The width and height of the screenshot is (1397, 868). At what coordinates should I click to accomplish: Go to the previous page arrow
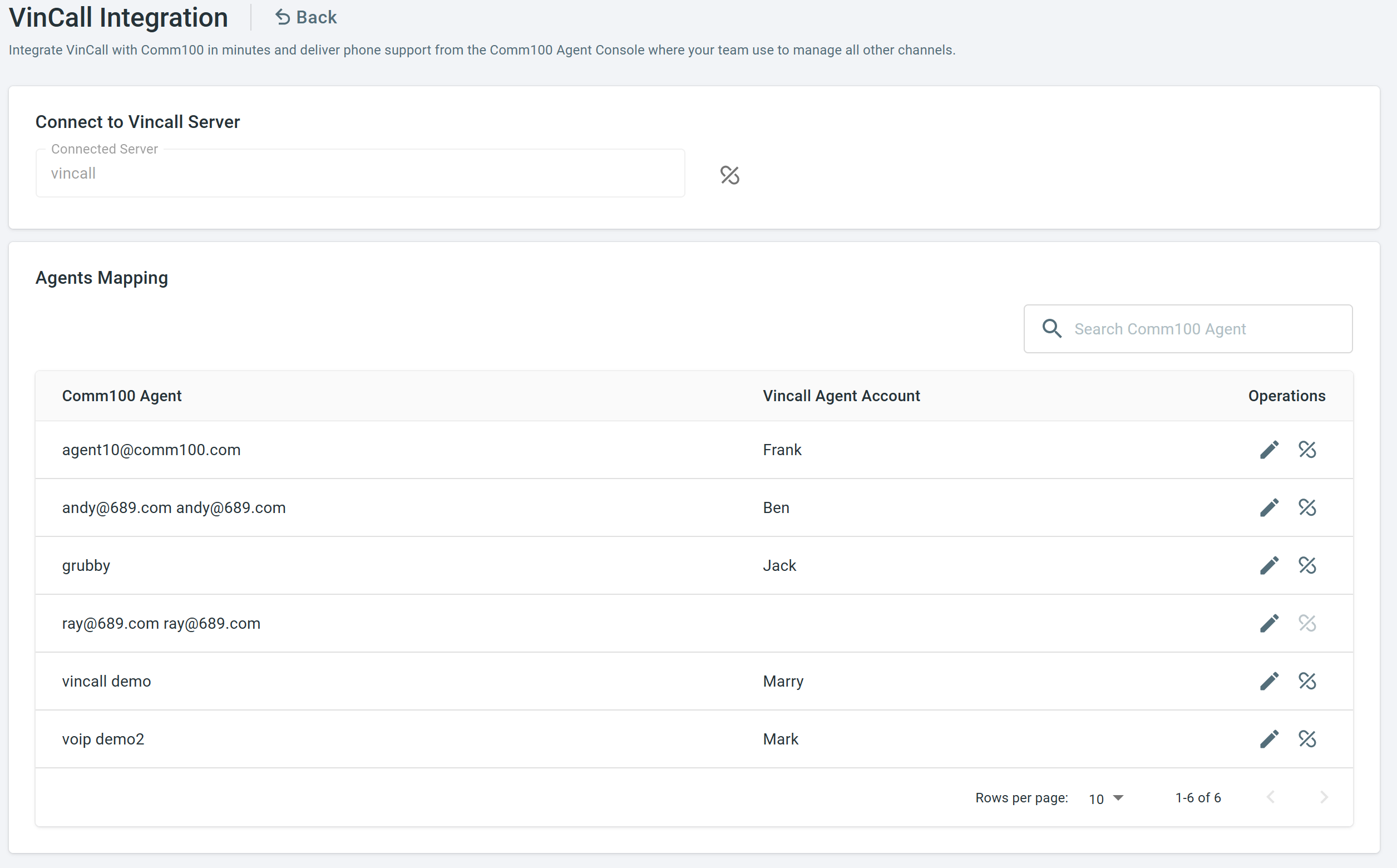click(1271, 797)
